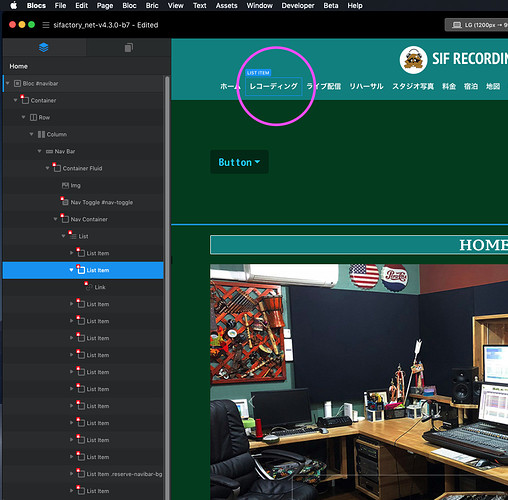Select the Nav Toggle #nav-toggle layer icon
The height and width of the screenshot is (500, 508).
click(x=65, y=202)
